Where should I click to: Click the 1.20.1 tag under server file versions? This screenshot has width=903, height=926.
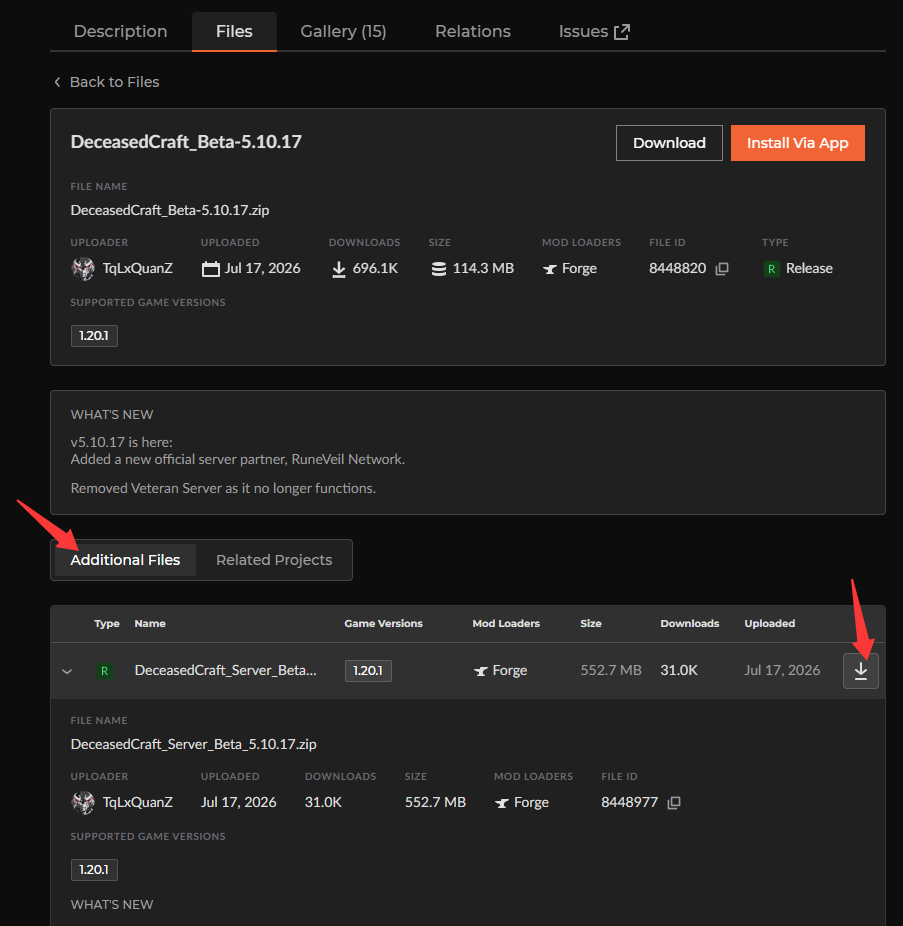pyautogui.click(x=94, y=870)
